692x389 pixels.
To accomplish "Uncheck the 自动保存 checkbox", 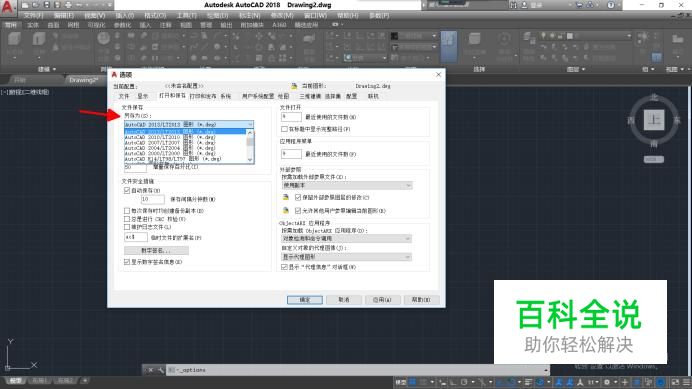I will [127, 190].
